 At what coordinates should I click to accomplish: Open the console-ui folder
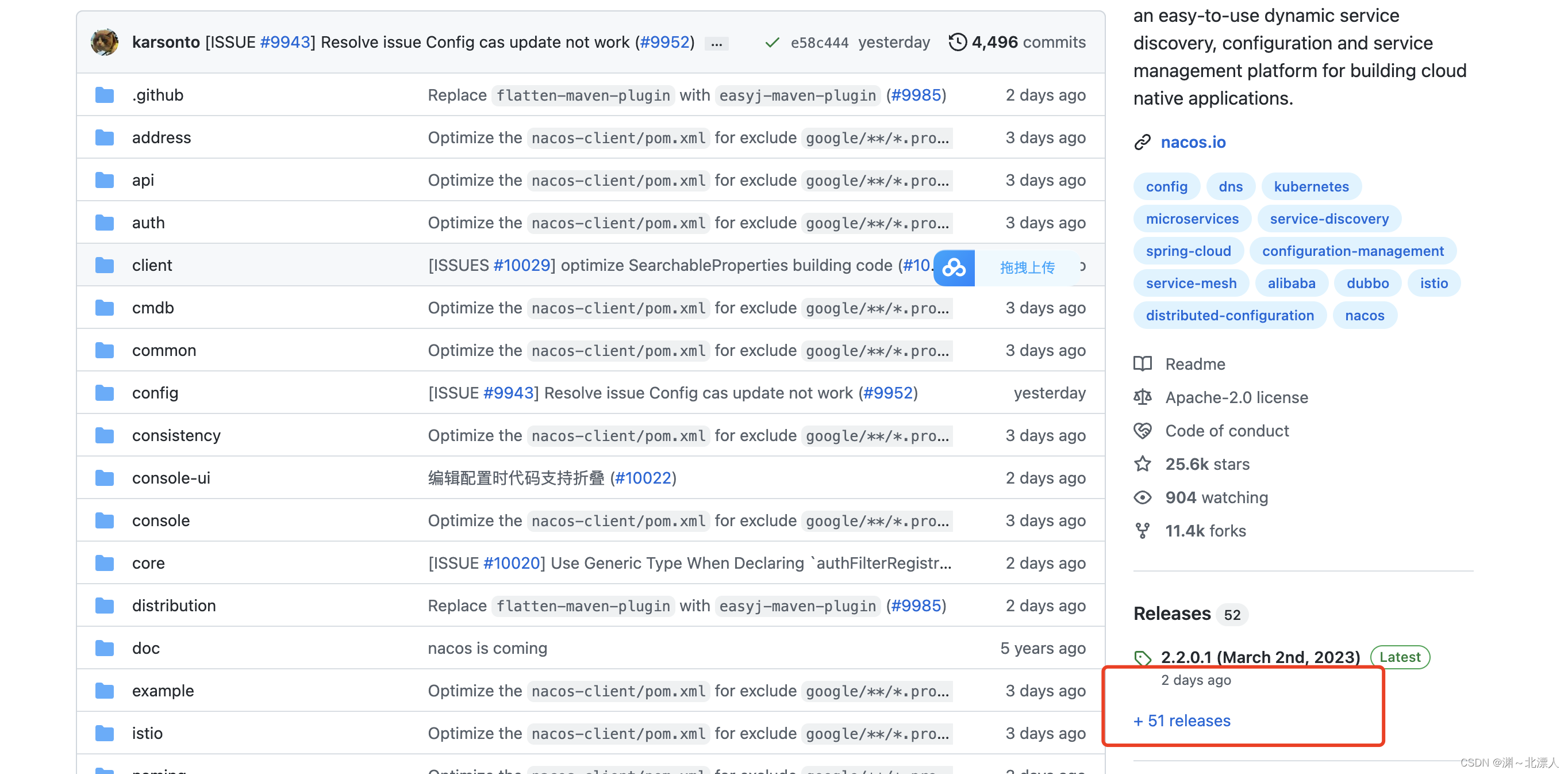pos(171,478)
